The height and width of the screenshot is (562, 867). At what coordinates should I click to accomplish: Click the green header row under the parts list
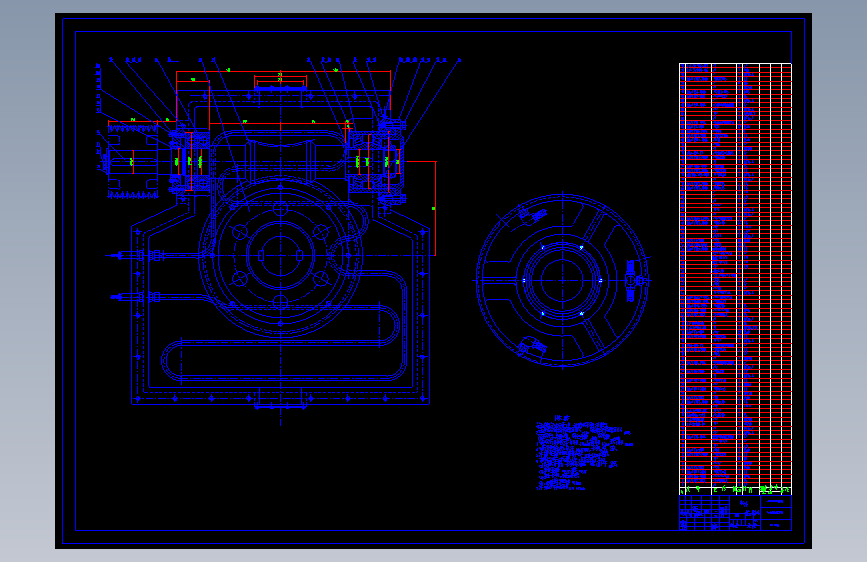[x=735, y=490]
